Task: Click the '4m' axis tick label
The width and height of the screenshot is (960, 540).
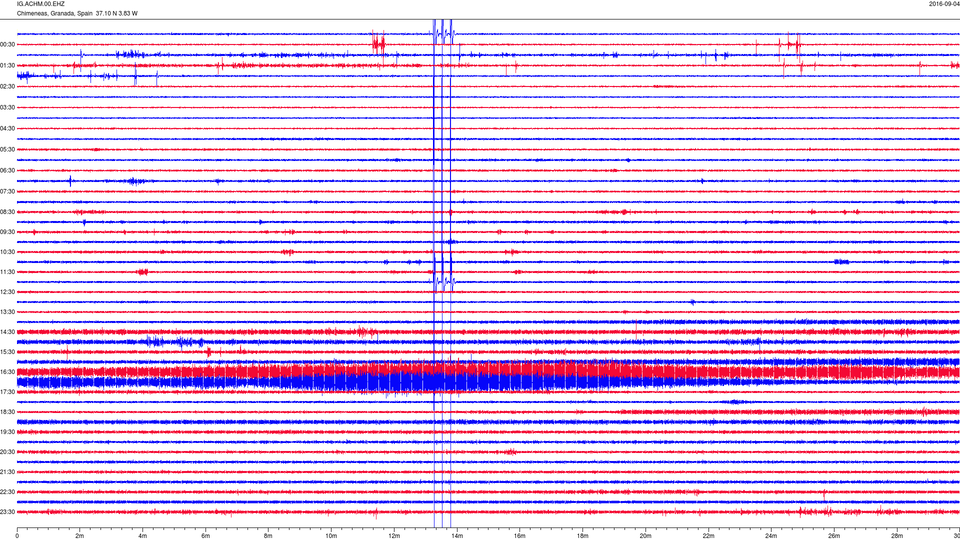Action: click(143, 536)
